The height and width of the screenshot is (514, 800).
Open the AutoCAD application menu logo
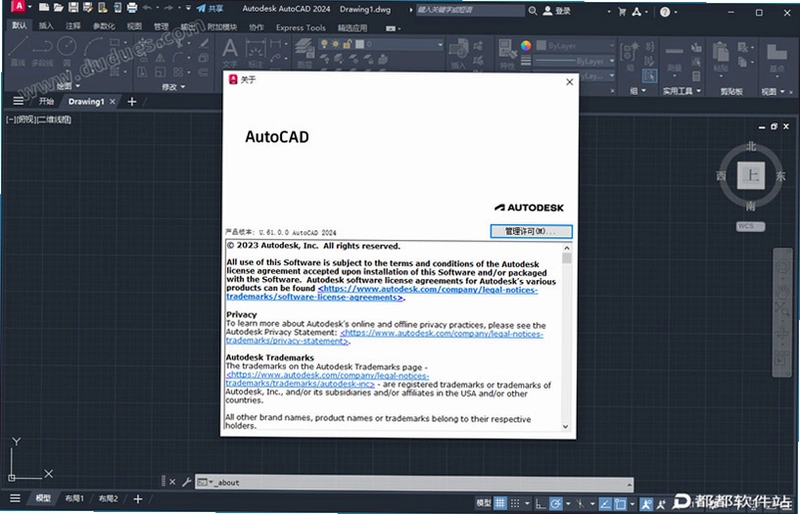point(18,7)
